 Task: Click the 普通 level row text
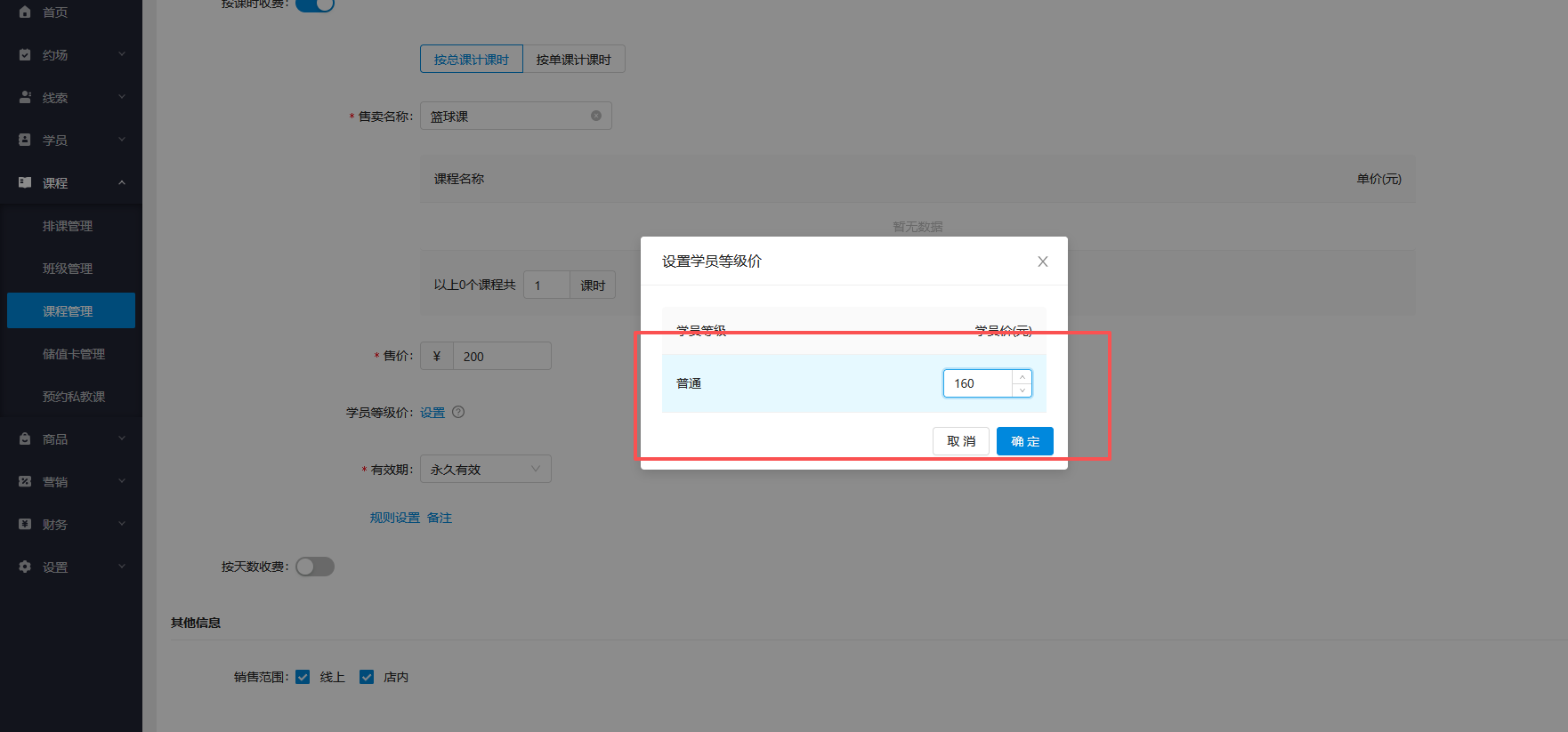point(689,383)
